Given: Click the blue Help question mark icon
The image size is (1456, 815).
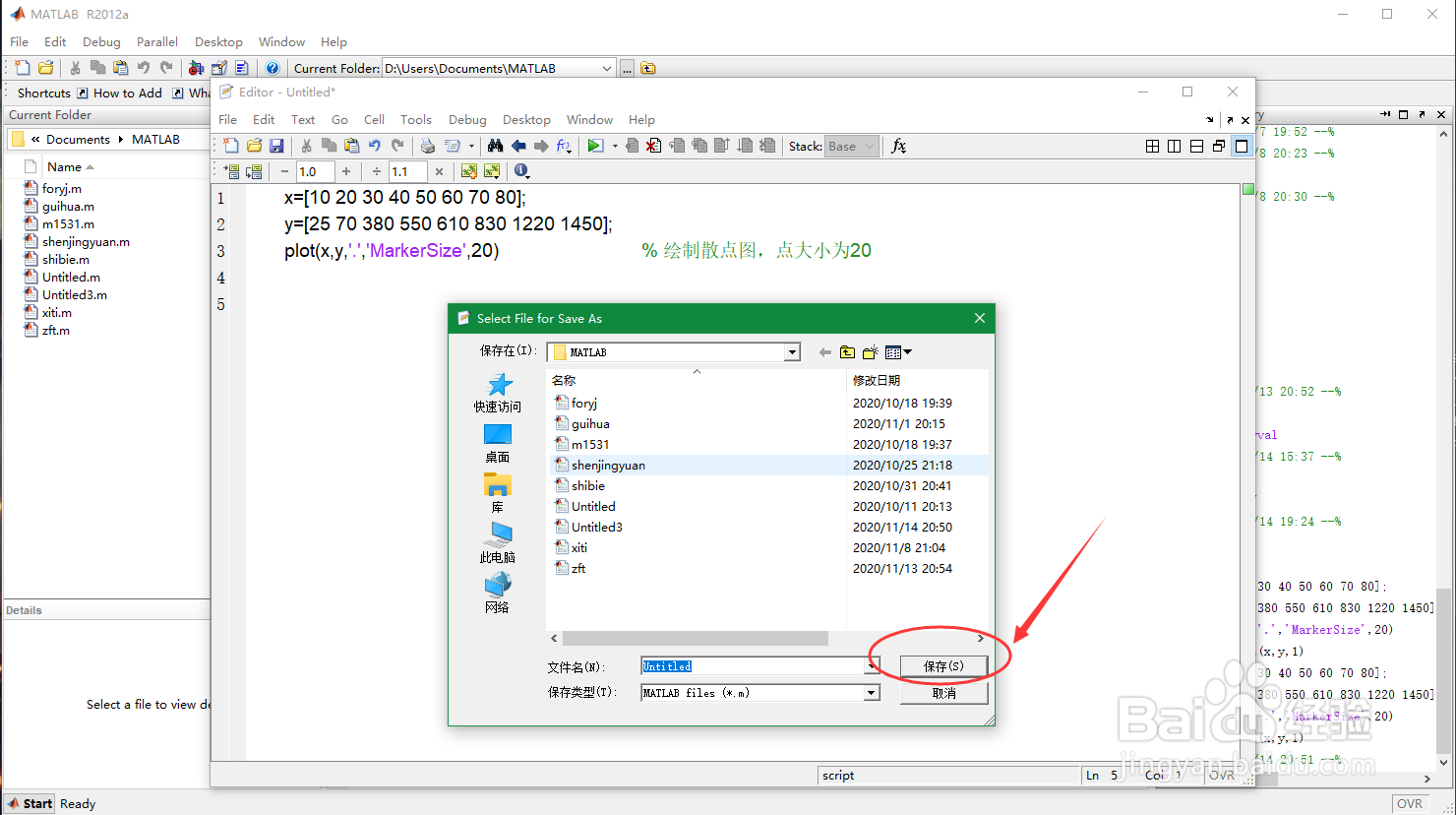Looking at the screenshot, I should [x=273, y=68].
